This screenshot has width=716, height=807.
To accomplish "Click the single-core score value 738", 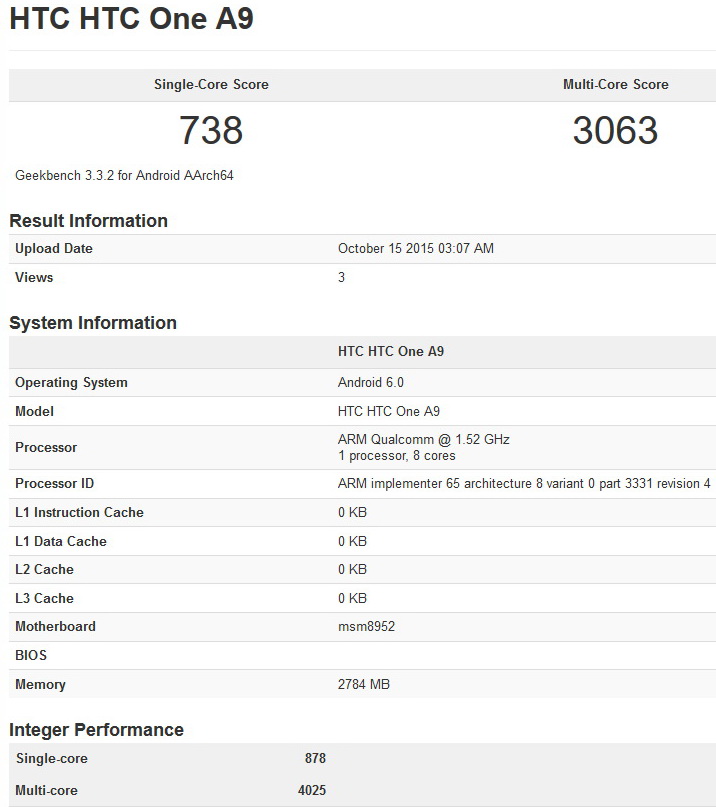I will pos(211,130).
